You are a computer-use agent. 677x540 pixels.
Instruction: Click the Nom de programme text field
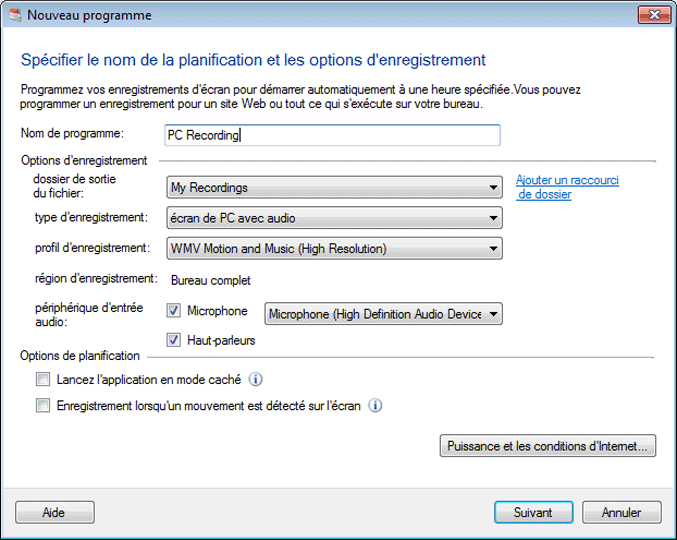point(332,135)
